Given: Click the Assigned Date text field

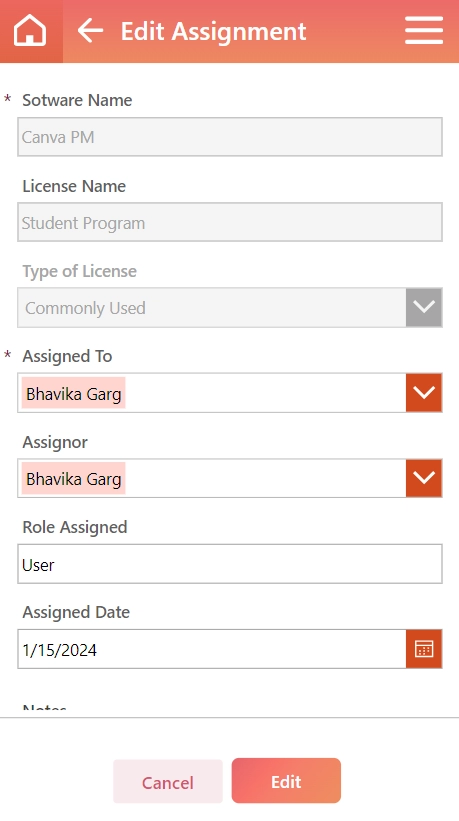Looking at the screenshot, I should point(212,649).
